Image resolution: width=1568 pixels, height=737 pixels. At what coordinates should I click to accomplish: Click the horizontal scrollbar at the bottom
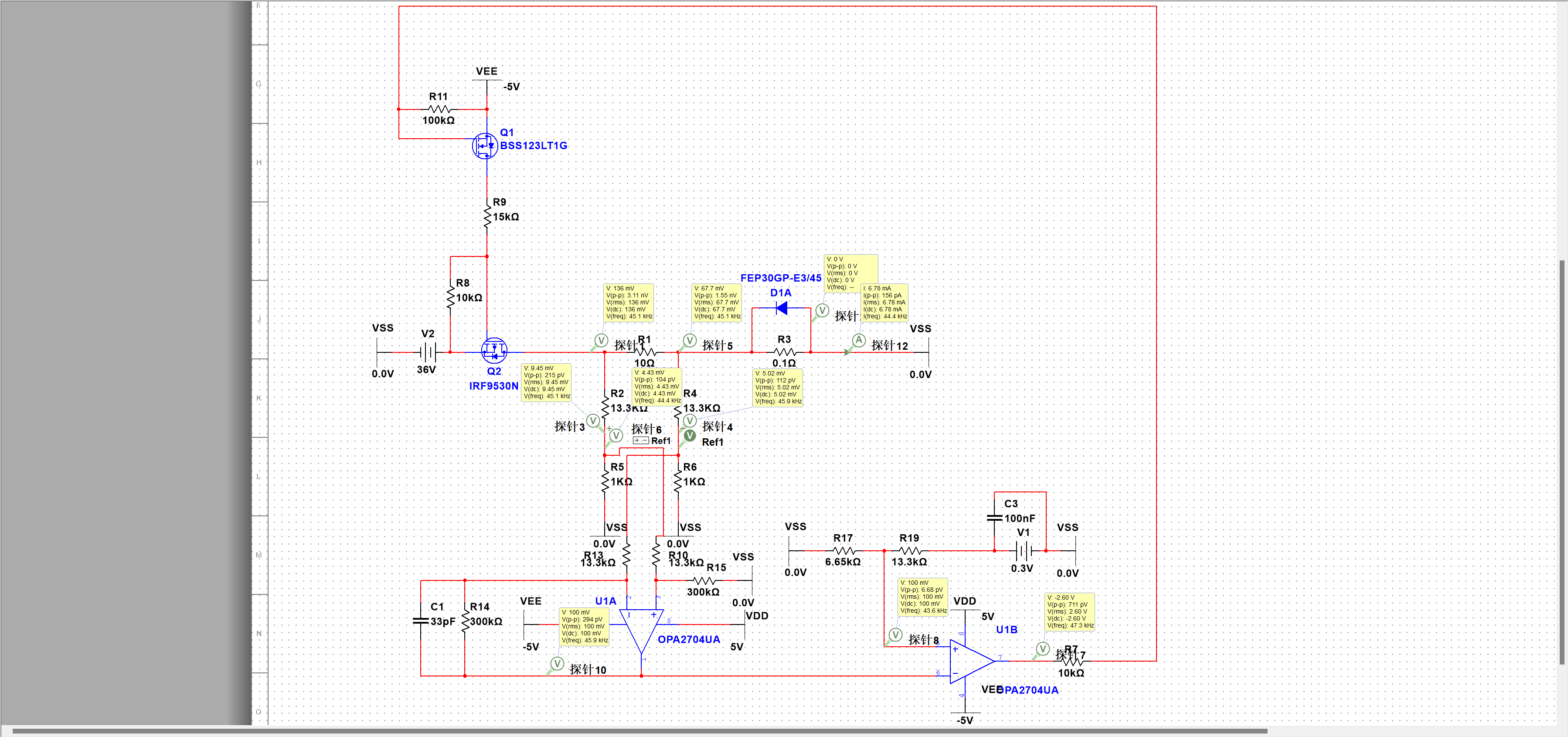(x=639, y=731)
